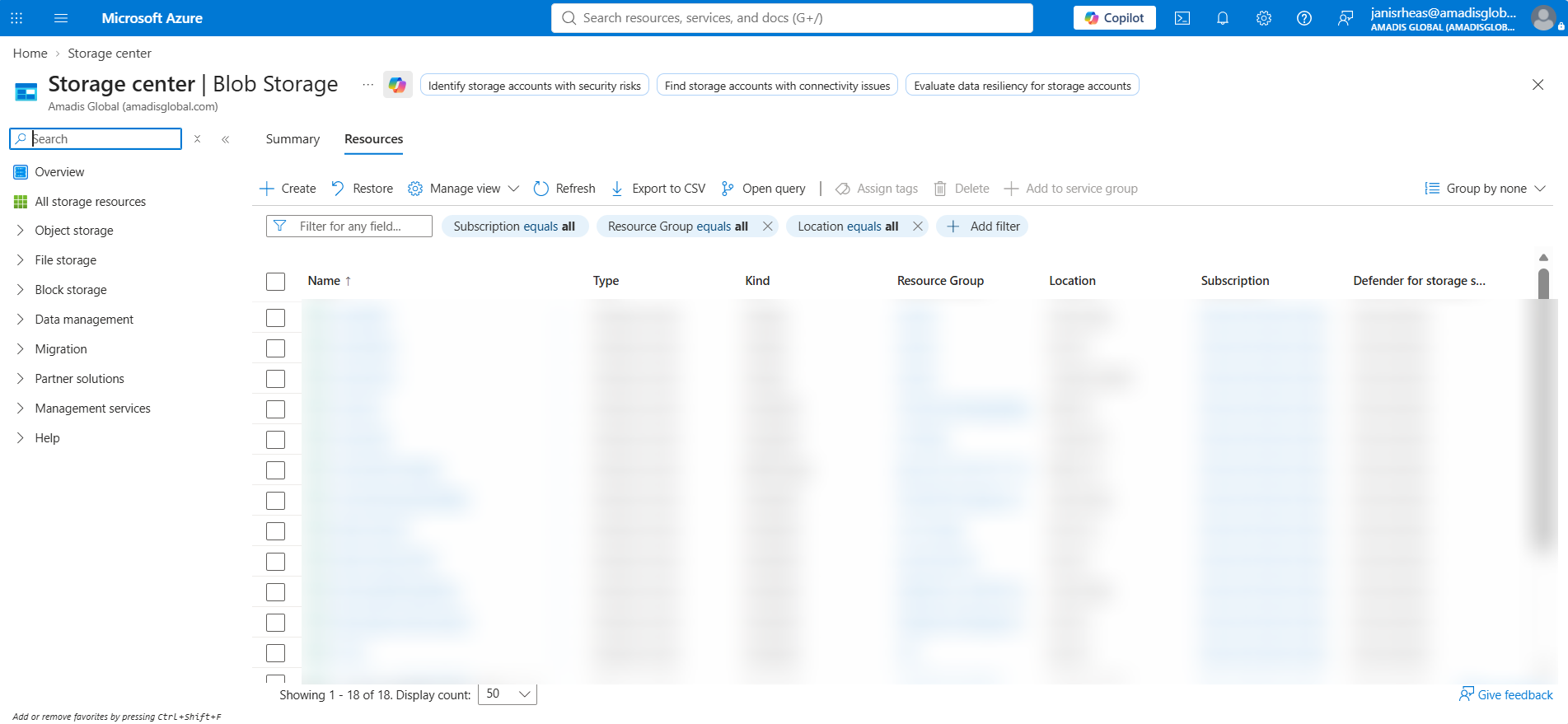Click the Open query icon

[728, 189]
